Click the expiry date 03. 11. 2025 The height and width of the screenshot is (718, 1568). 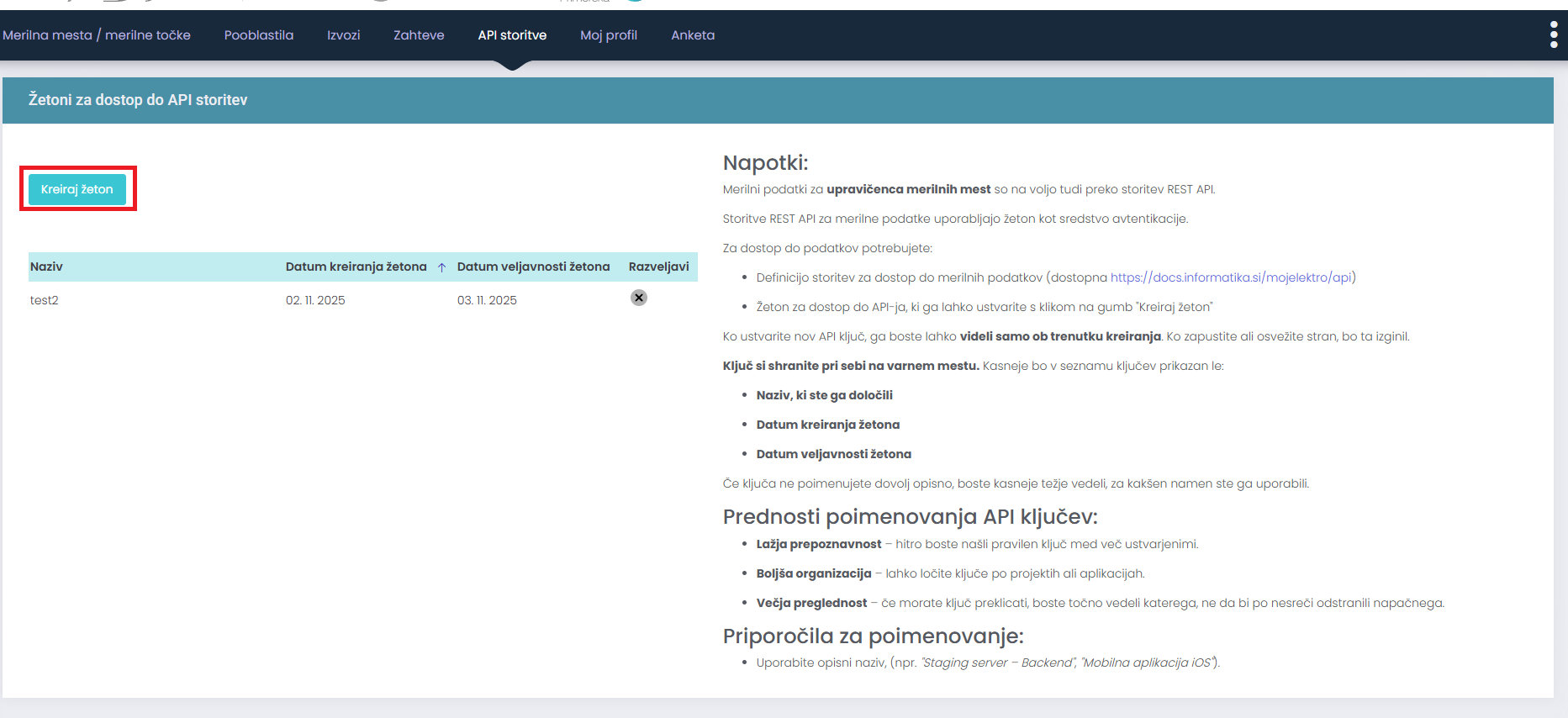tap(487, 300)
